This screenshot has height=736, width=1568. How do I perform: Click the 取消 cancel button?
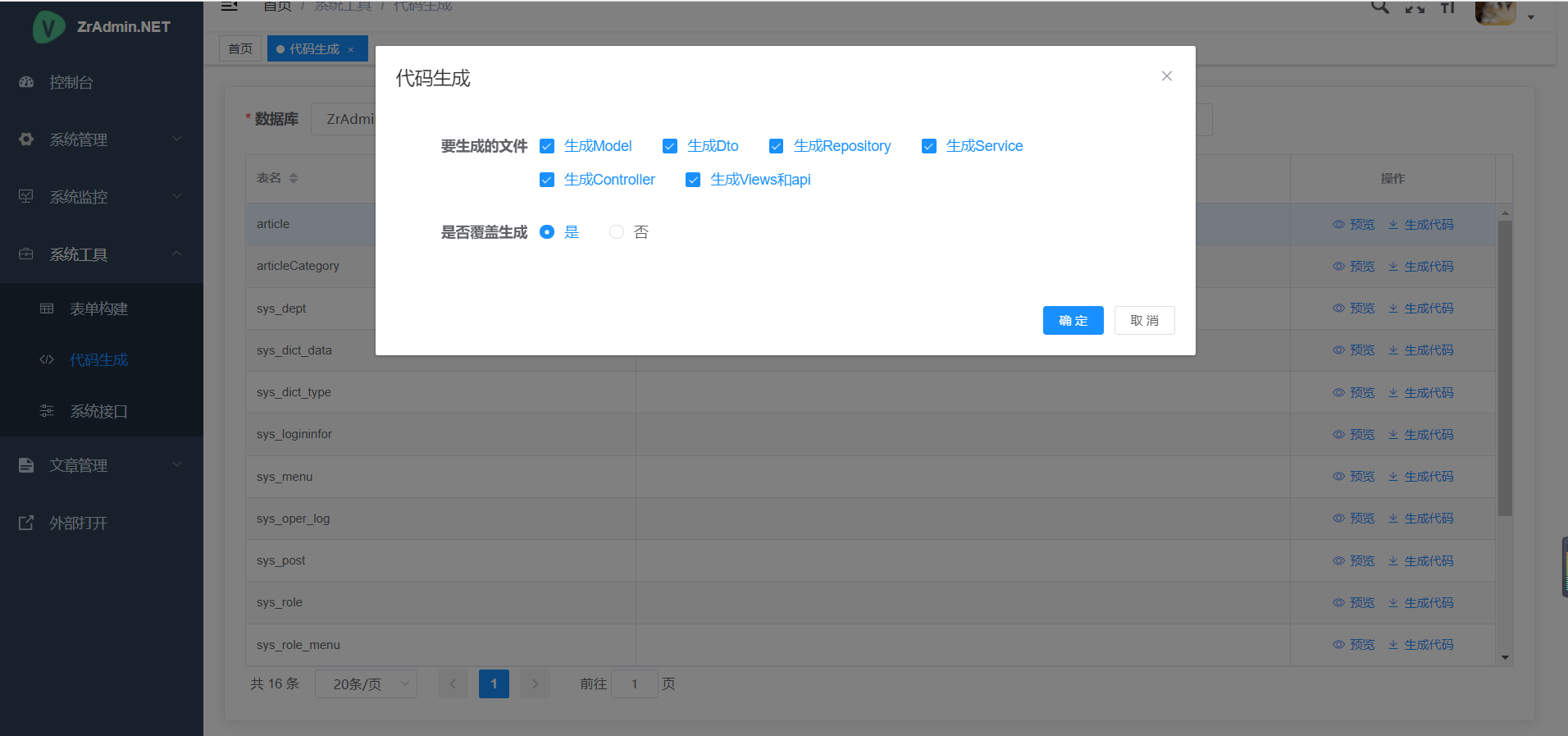[1144, 321]
